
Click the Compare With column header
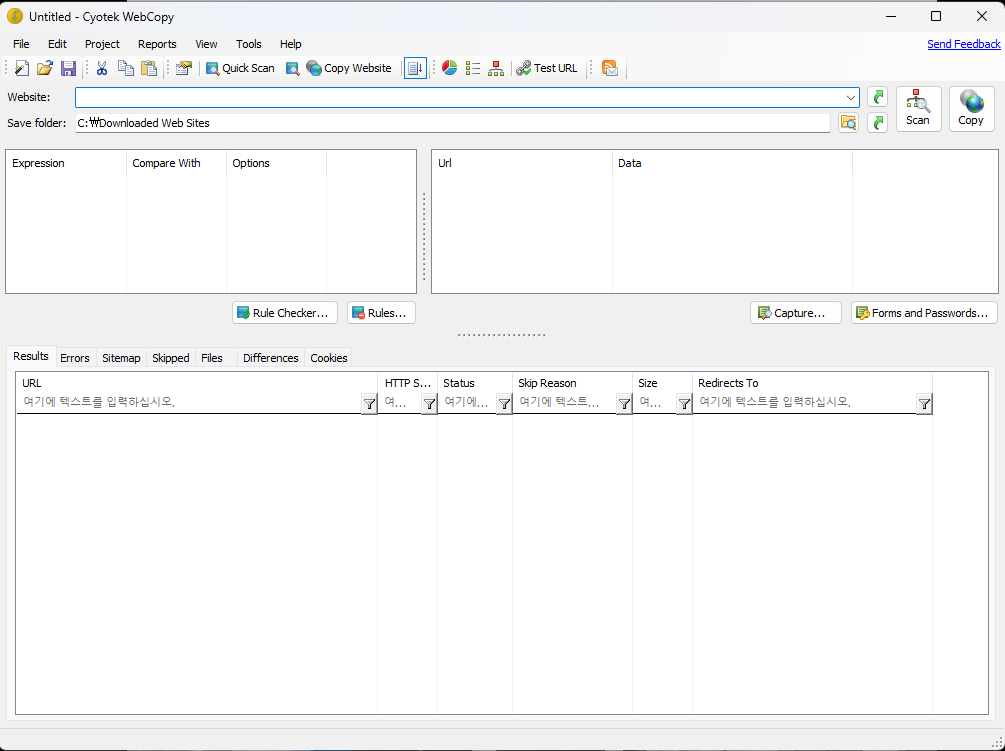click(176, 163)
